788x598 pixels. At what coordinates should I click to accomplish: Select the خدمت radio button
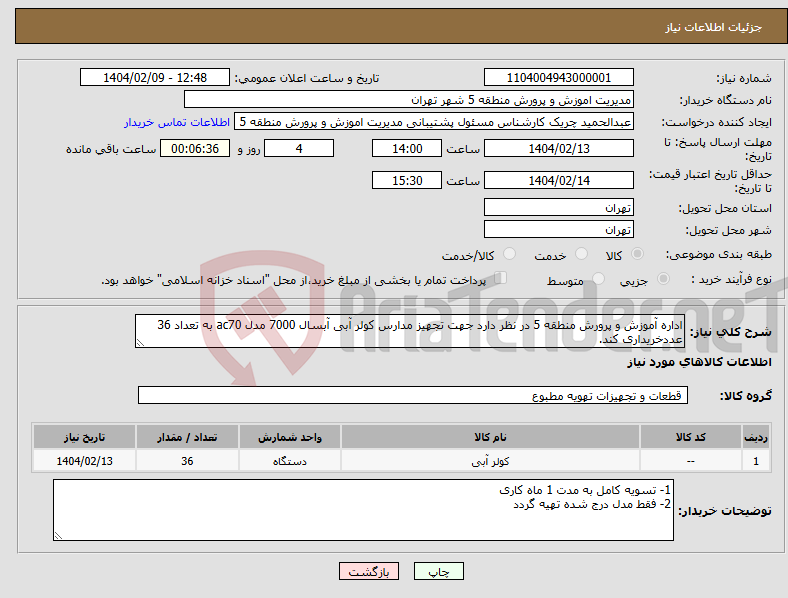(x=581, y=254)
